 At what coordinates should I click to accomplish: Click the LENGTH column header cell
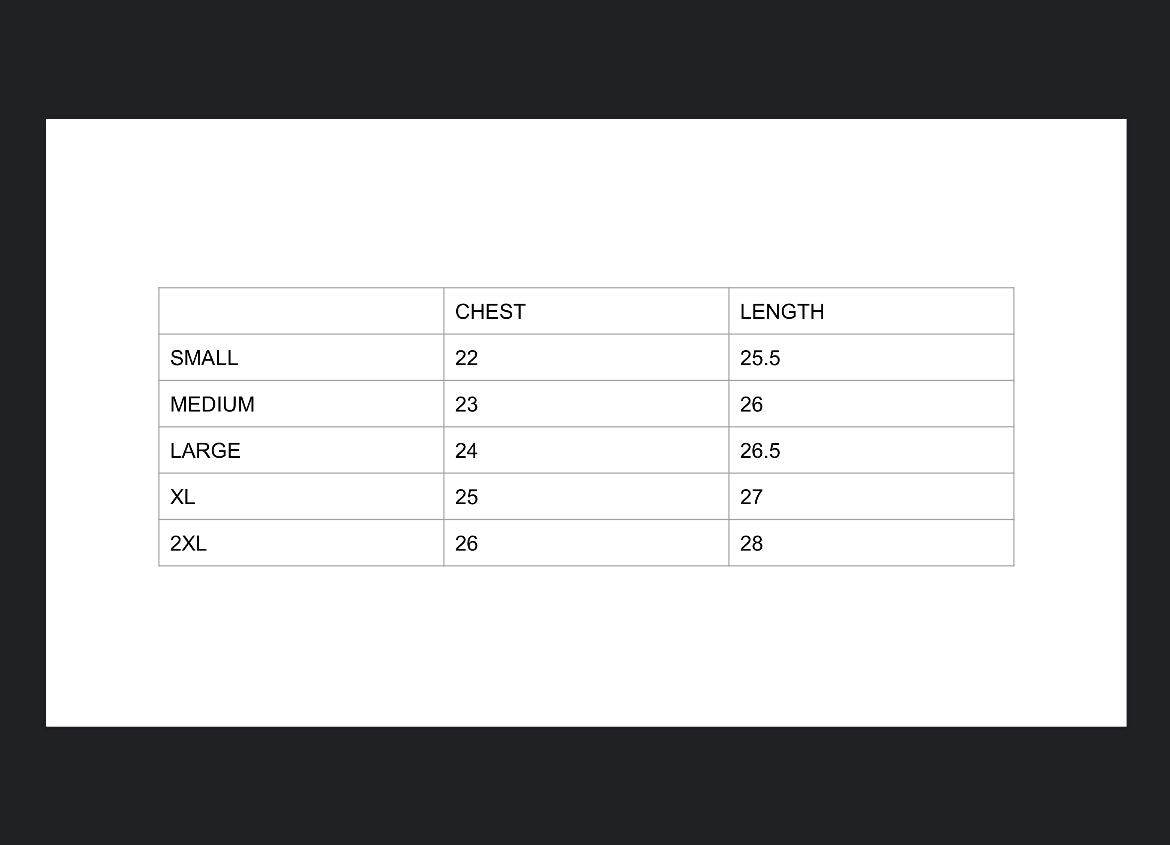point(782,312)
